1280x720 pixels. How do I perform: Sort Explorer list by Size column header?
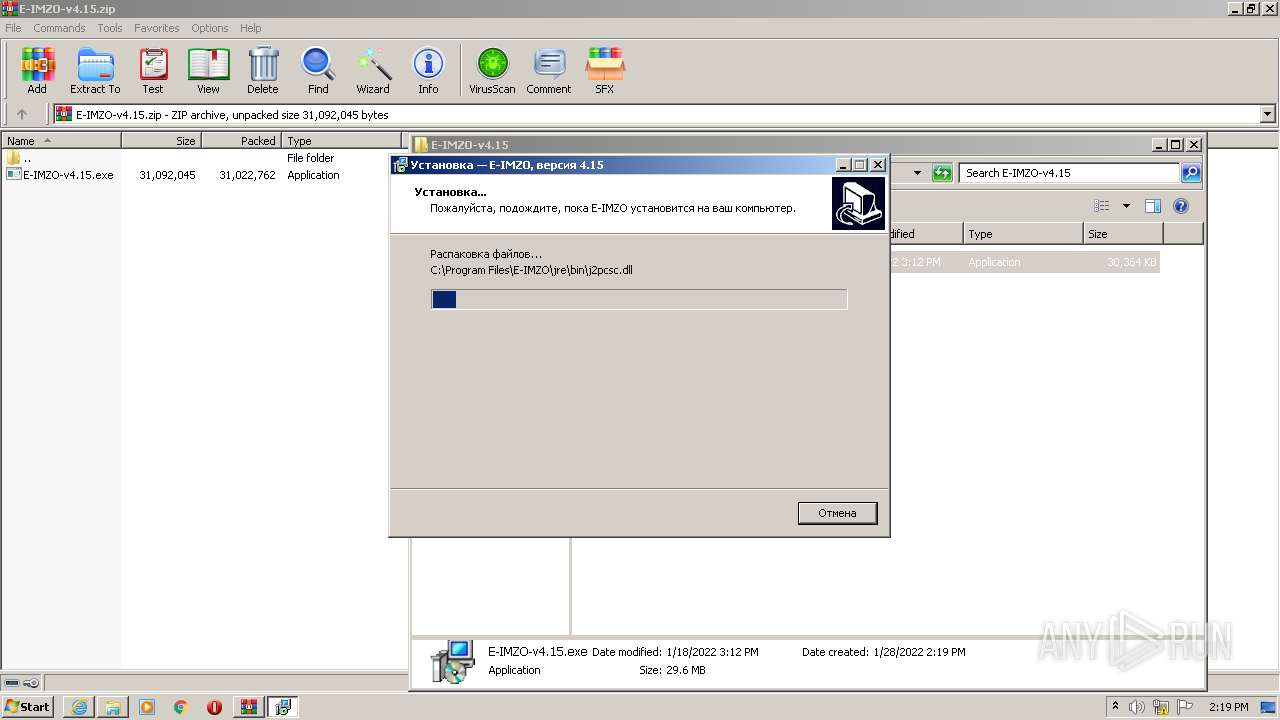1123,234
